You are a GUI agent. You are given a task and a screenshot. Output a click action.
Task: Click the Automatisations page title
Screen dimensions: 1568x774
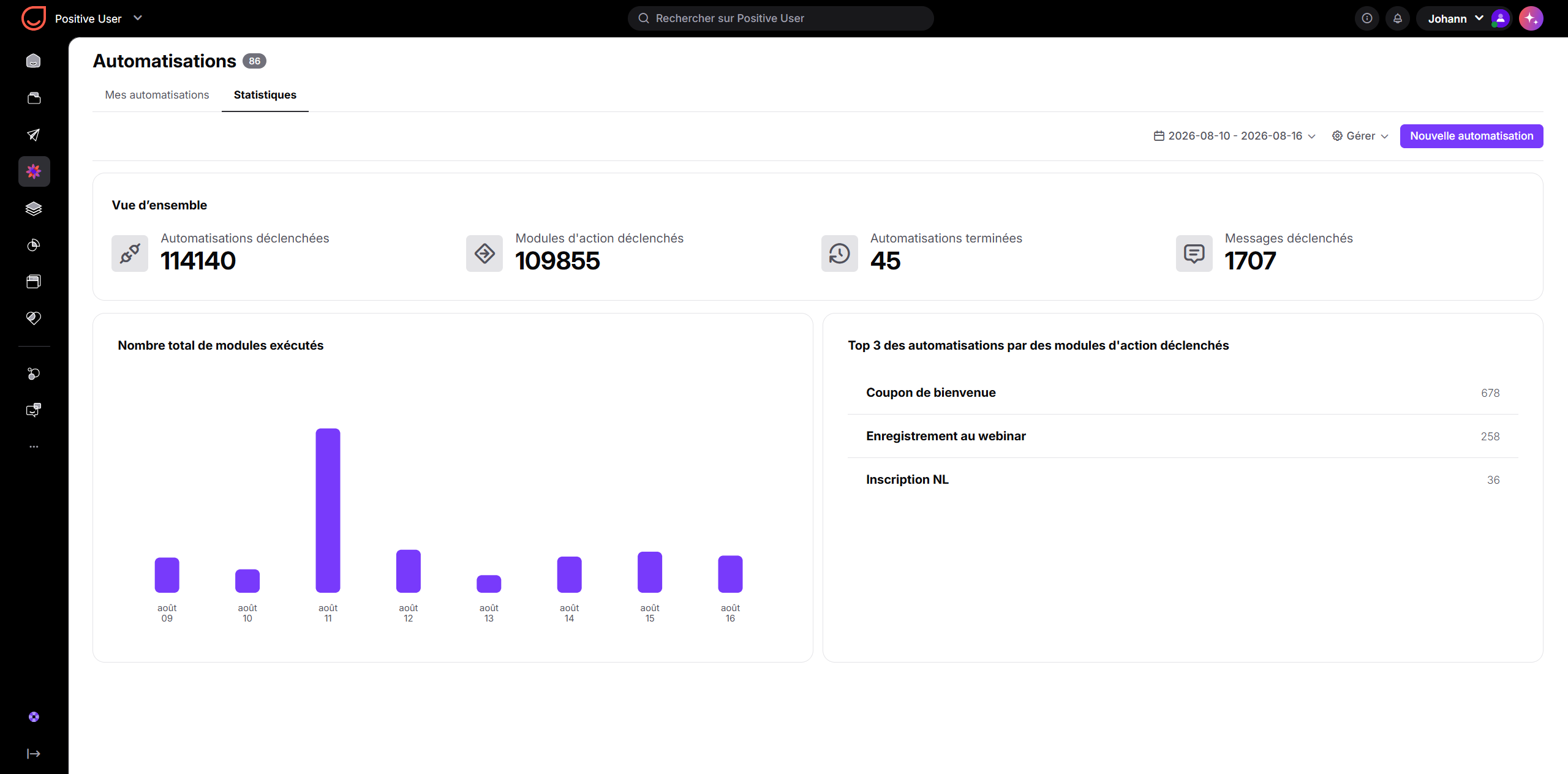point(164,61)
